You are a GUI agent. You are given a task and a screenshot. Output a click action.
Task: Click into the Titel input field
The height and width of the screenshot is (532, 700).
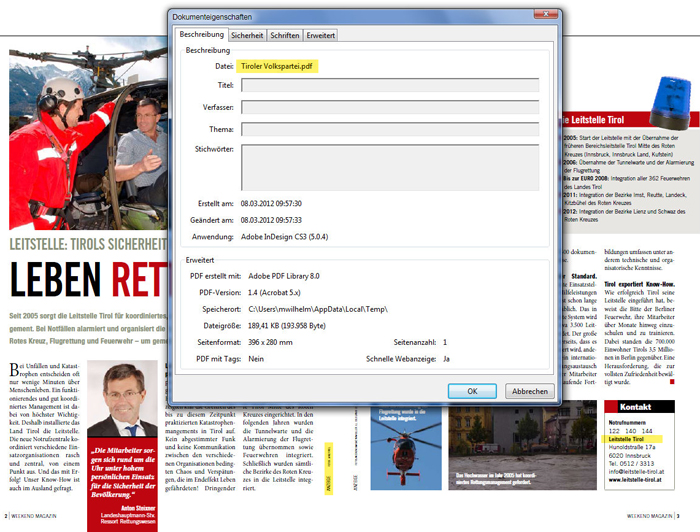pyautogui.click(x=390, y=85)
